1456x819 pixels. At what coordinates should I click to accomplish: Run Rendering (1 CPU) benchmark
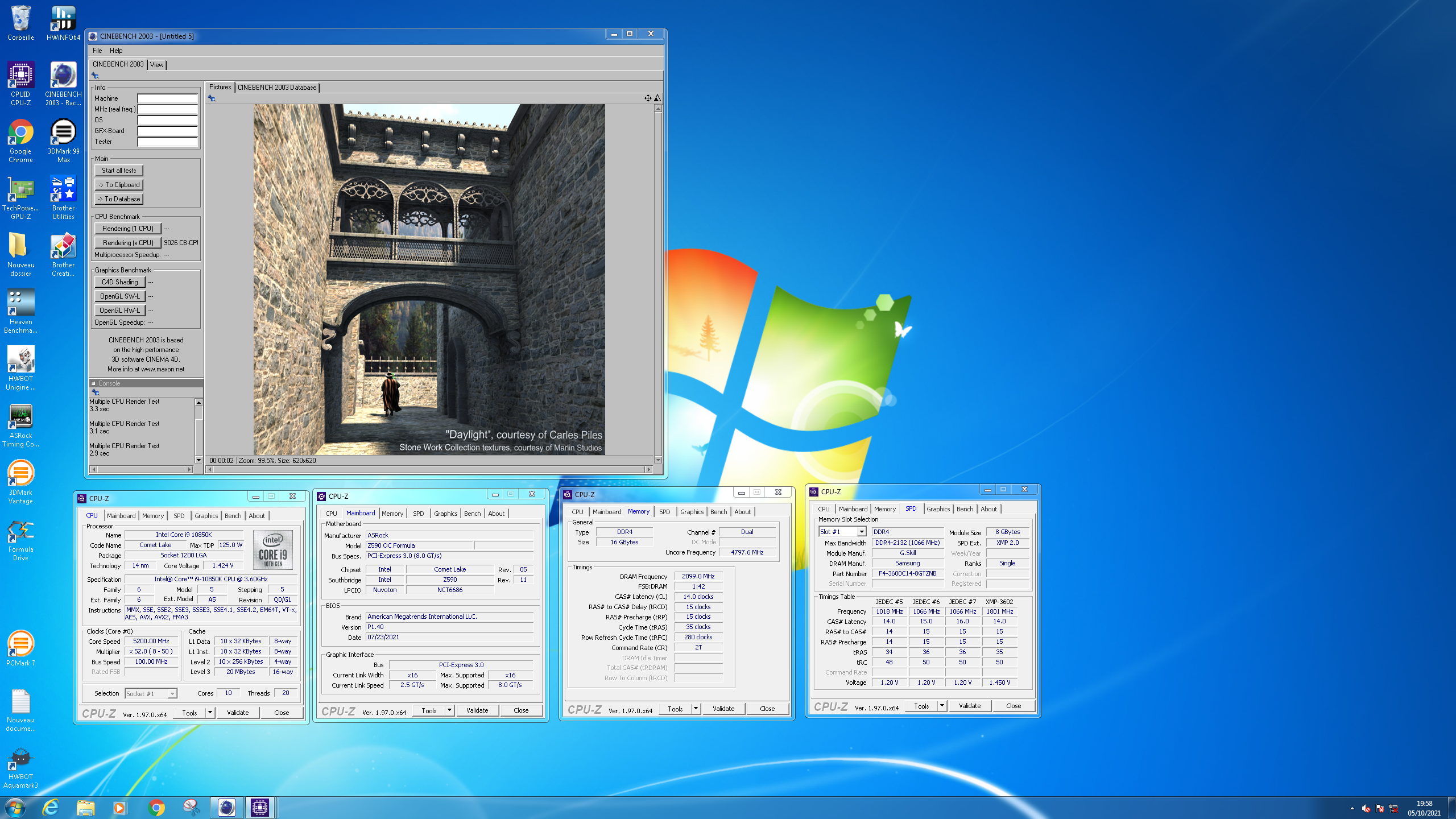coord(128,229)
